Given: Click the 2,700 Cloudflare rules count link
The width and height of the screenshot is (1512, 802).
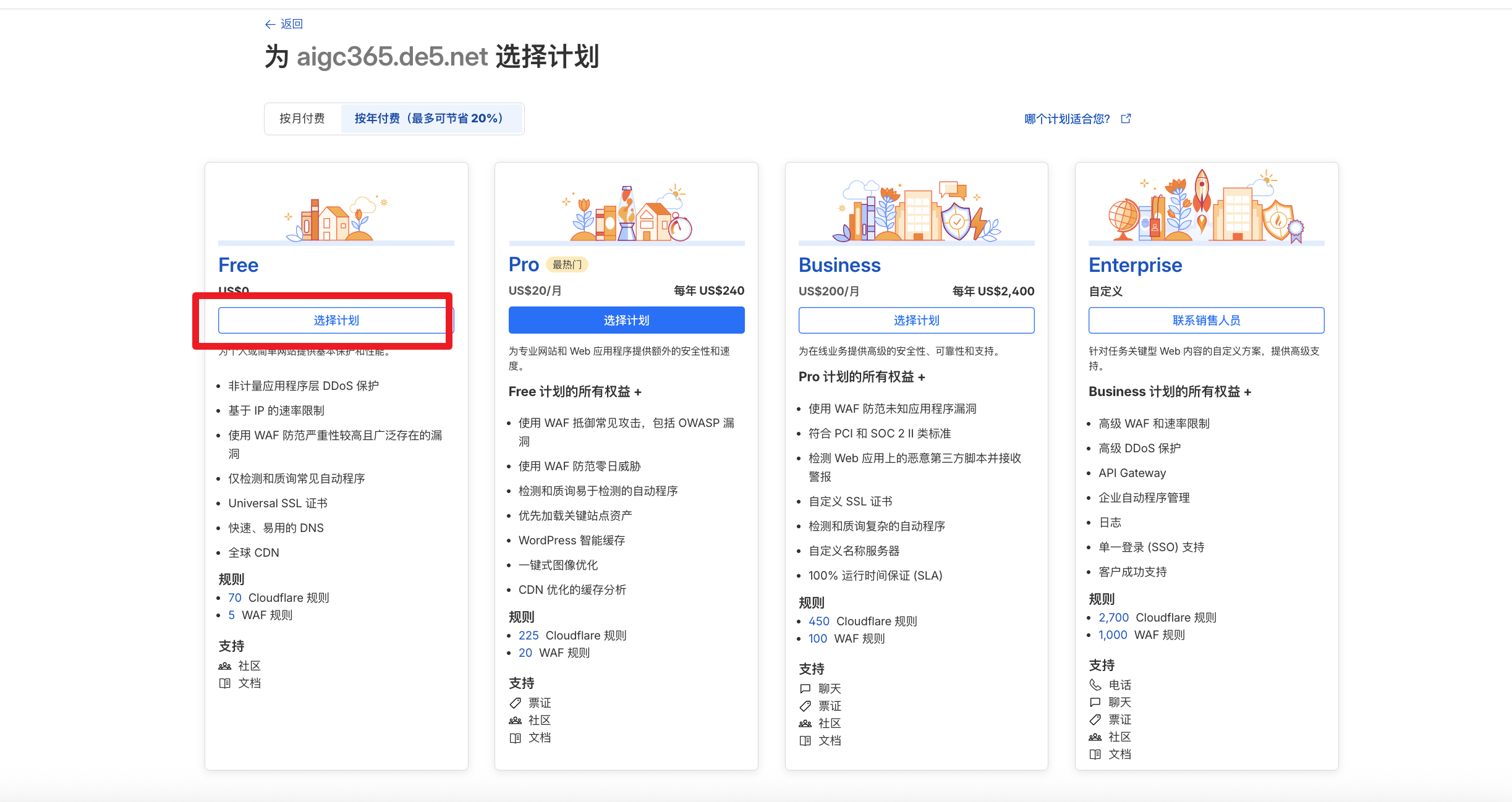Looking at the screenshot, I should pyautogui.click(x=1113, y=617).
